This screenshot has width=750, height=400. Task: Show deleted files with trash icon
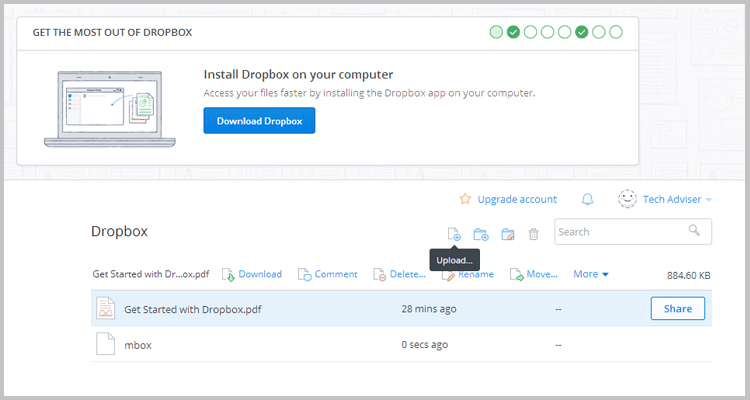[533, 234]
